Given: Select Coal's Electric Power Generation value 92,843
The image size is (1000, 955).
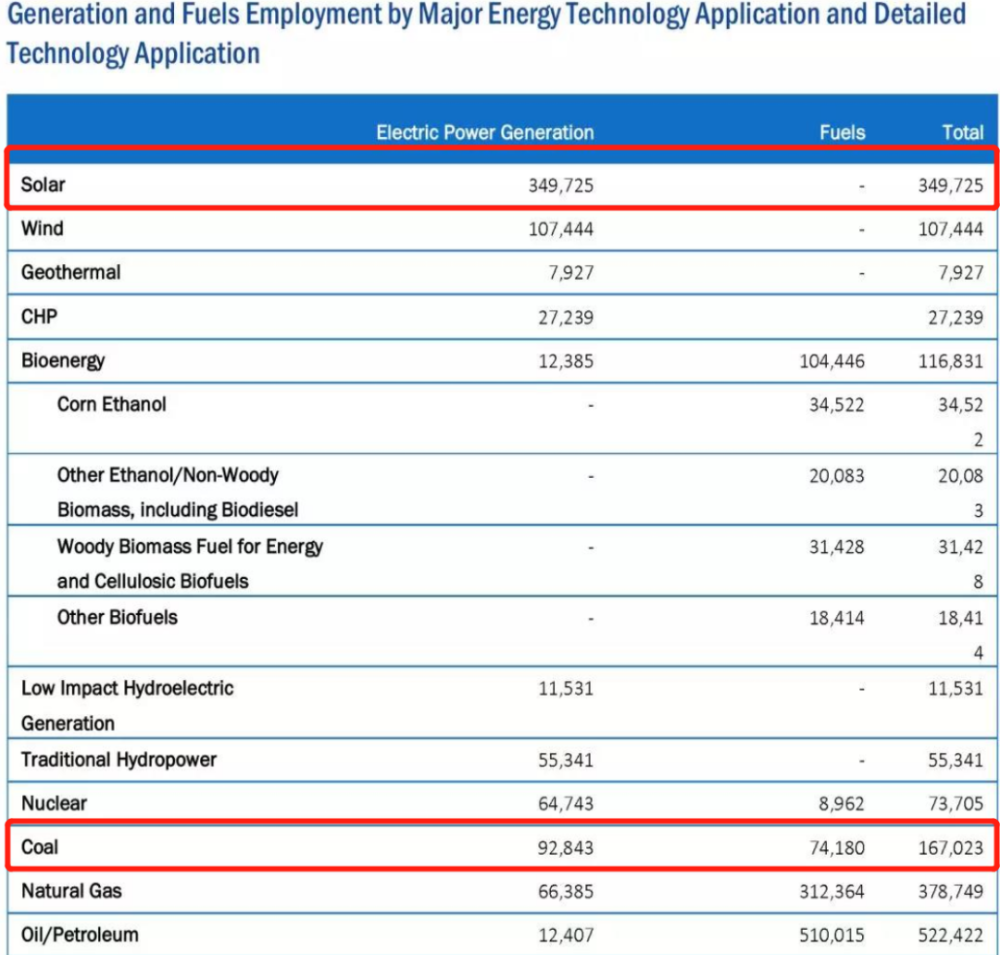Looking at the screenshot, I should click(566, 848).
